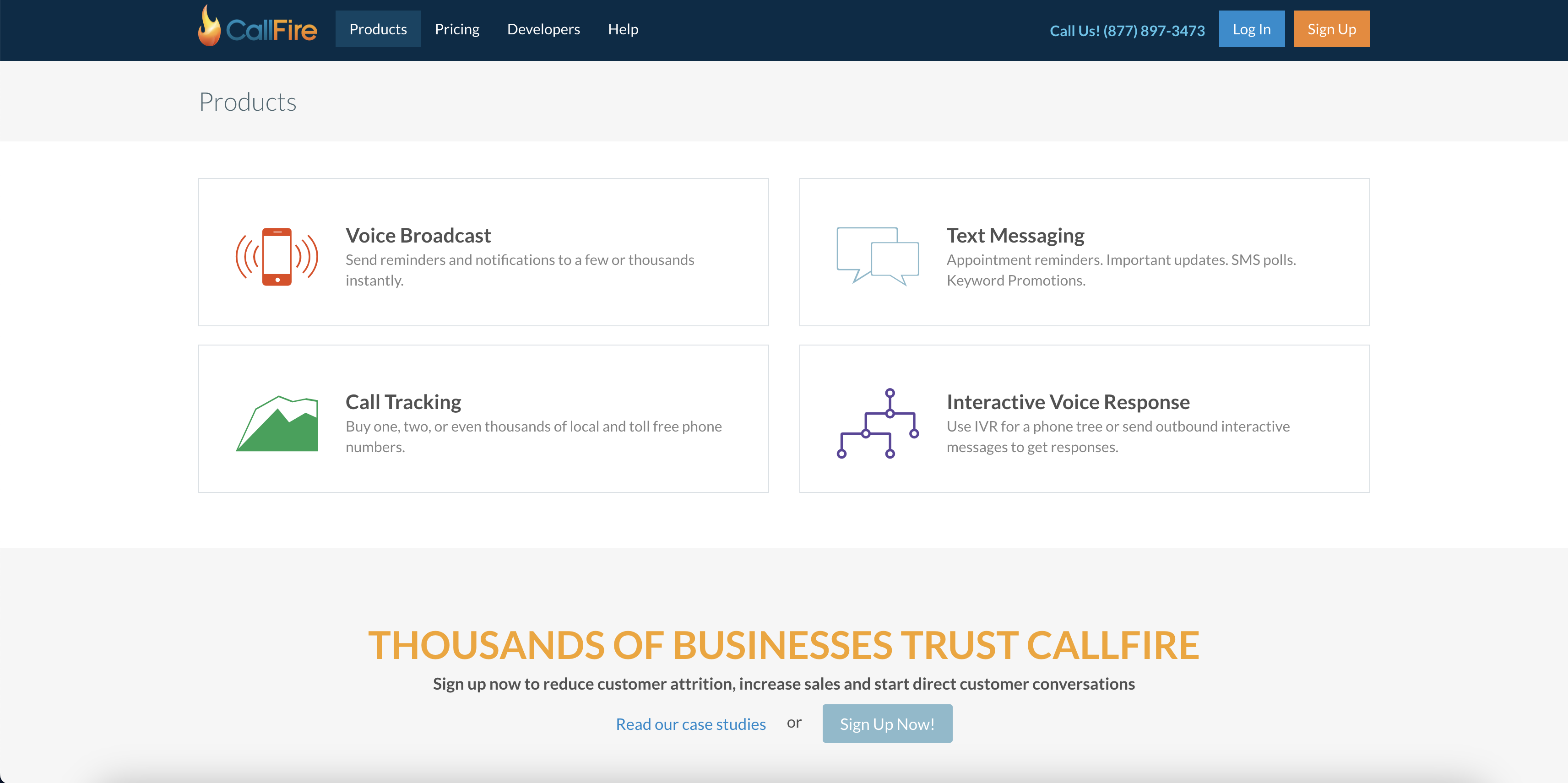Open the Interactive Voice Response heading
Image resolution: width=1568 pixels, height=783 pixels.
(x=1068, y=402)
